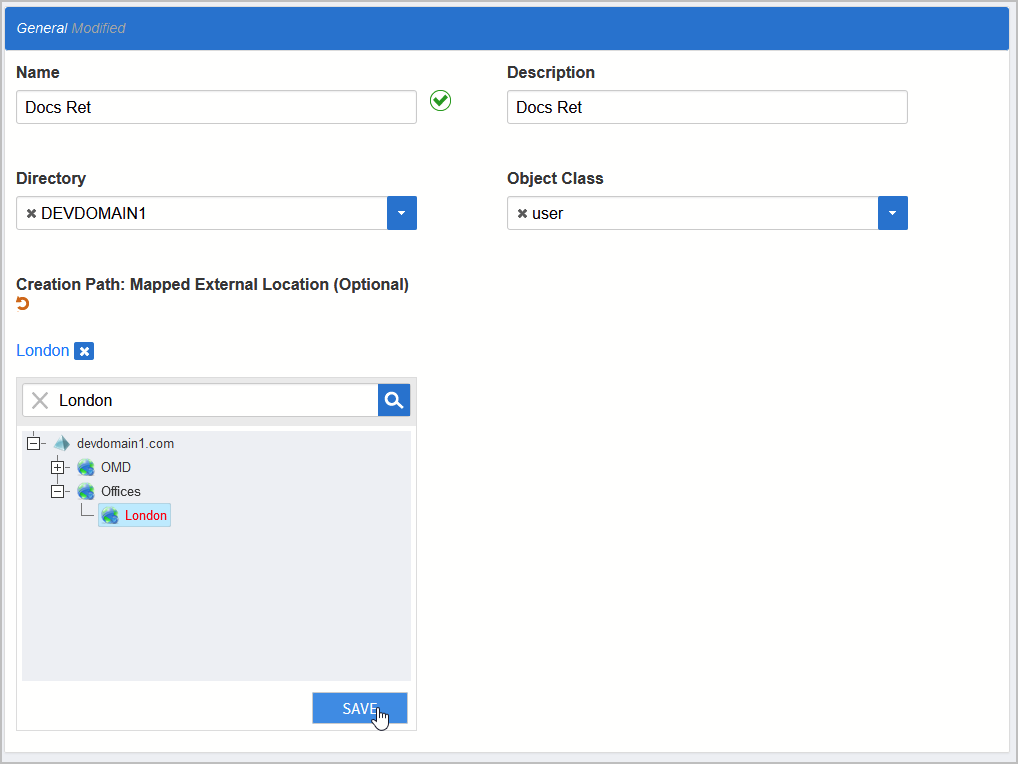The height and width of the screenshot is (764, 1018).
Task: Clear the London search text with X
Action: (x=40, y=400)
